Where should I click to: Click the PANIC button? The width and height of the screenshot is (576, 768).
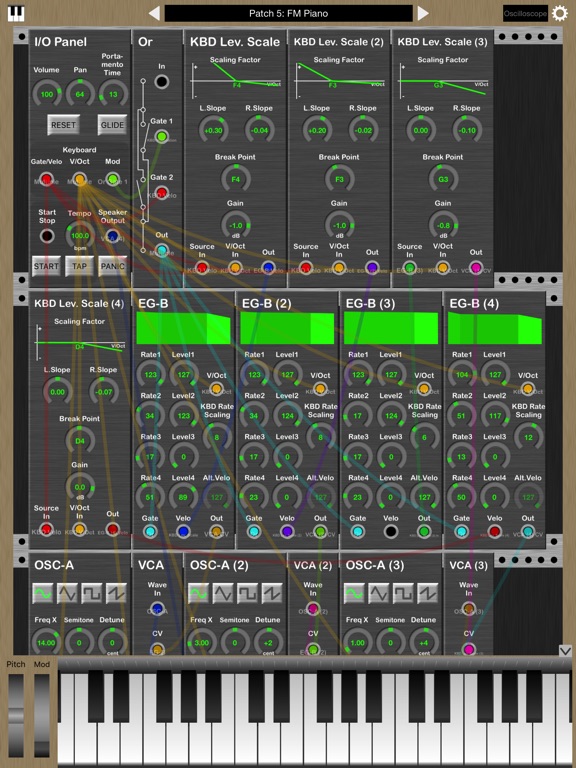[113, 266]
